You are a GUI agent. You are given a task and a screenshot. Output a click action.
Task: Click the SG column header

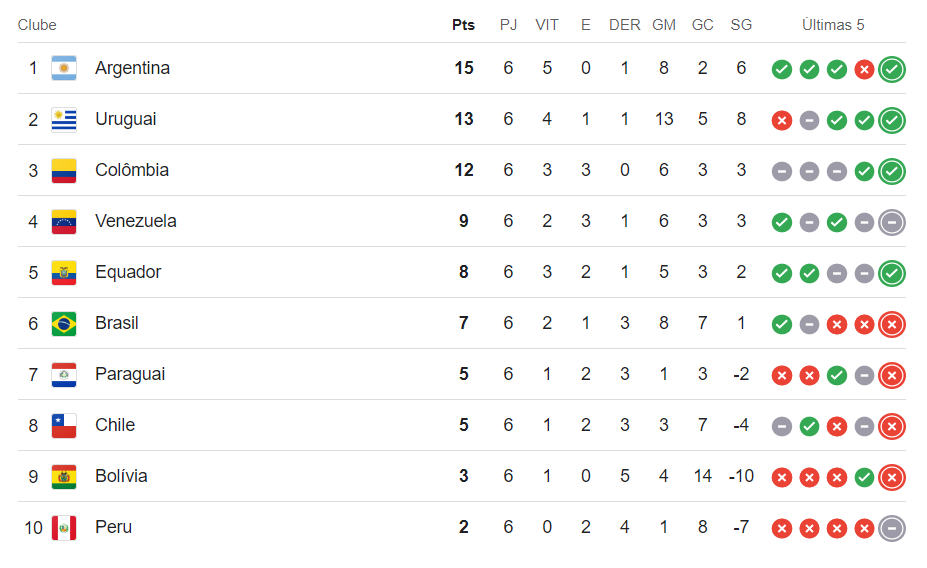point(741,25)
